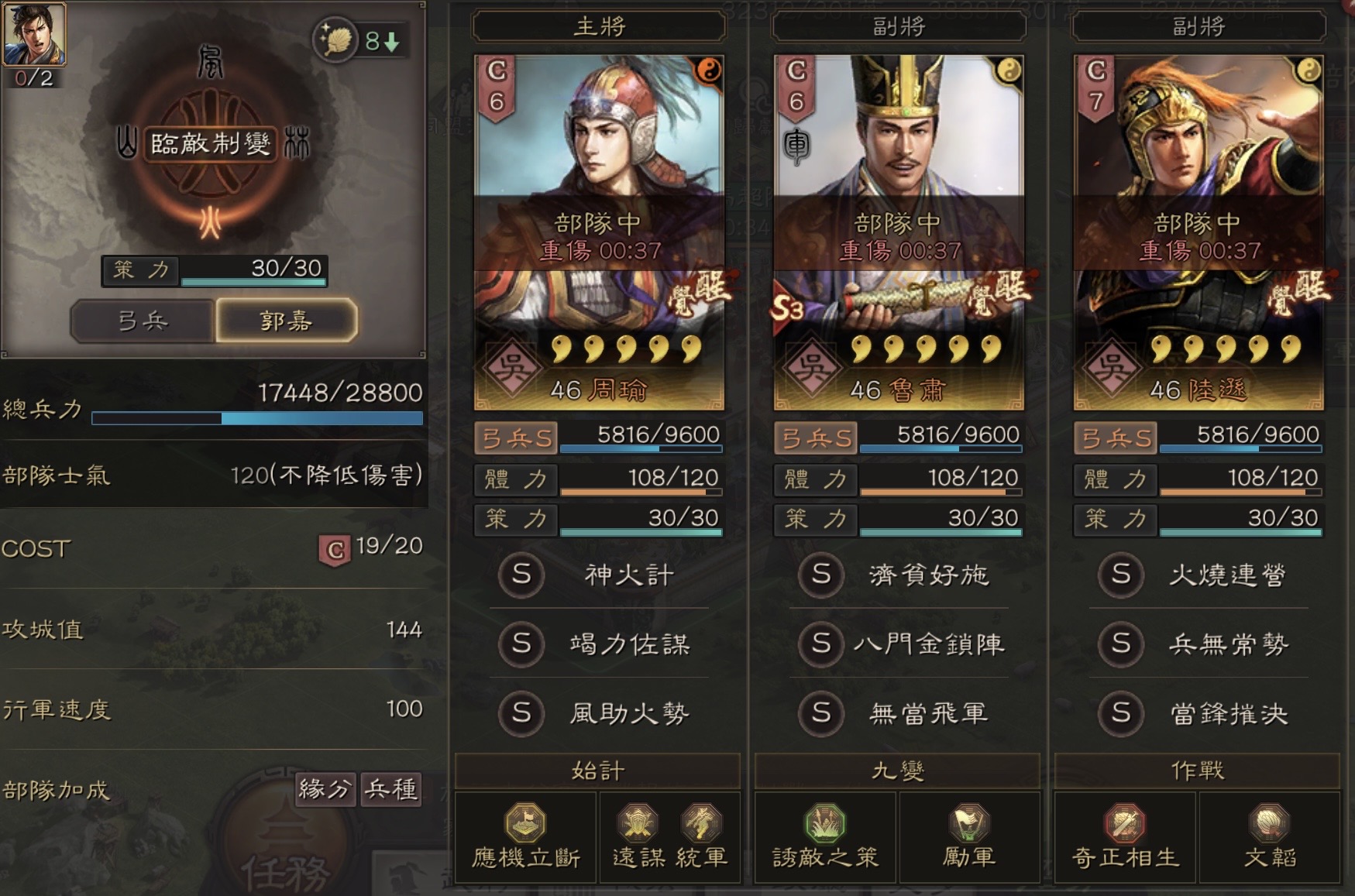Click the 車 emblem on 魯肅's card
Image resolution: width=1355 pixels, height=896 pixels.
(796, 146)
